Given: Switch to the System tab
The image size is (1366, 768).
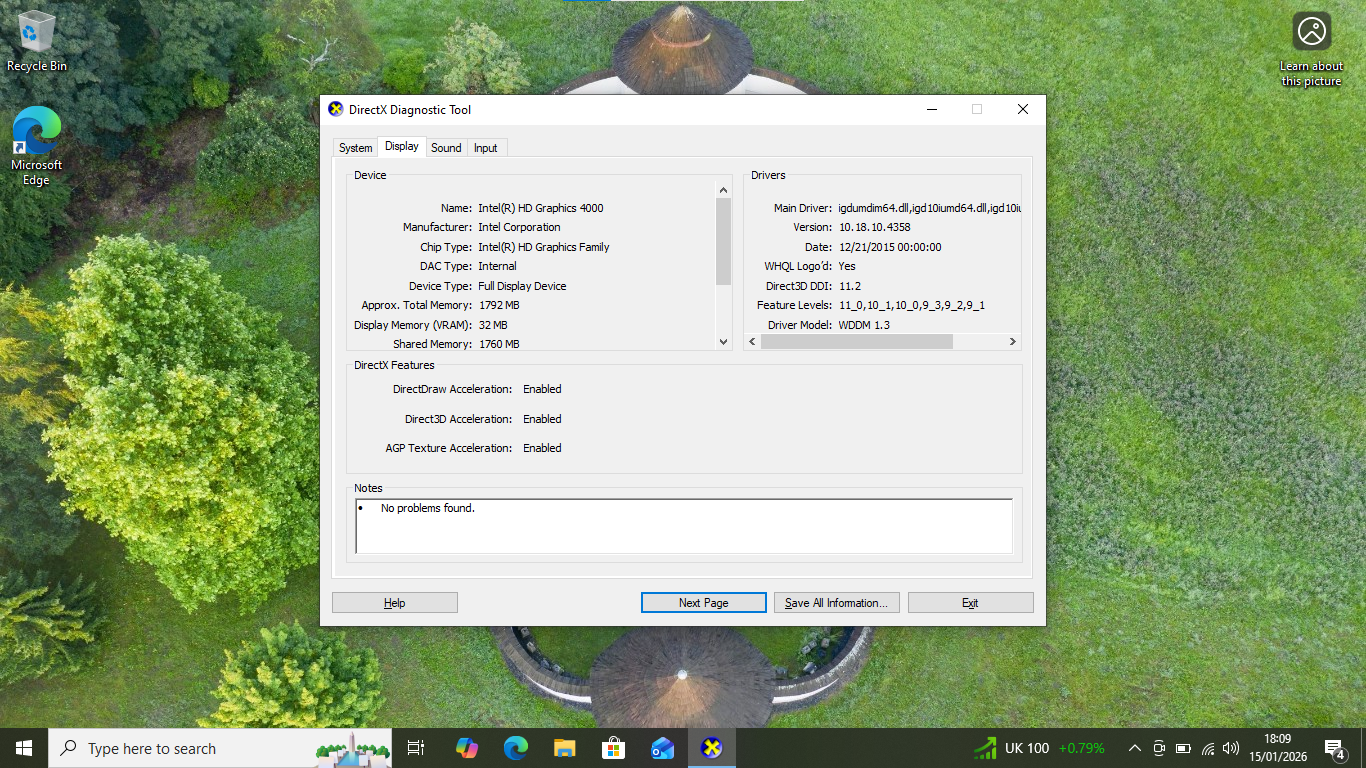Looking at the screenshot, I should [x=355, y=148].
